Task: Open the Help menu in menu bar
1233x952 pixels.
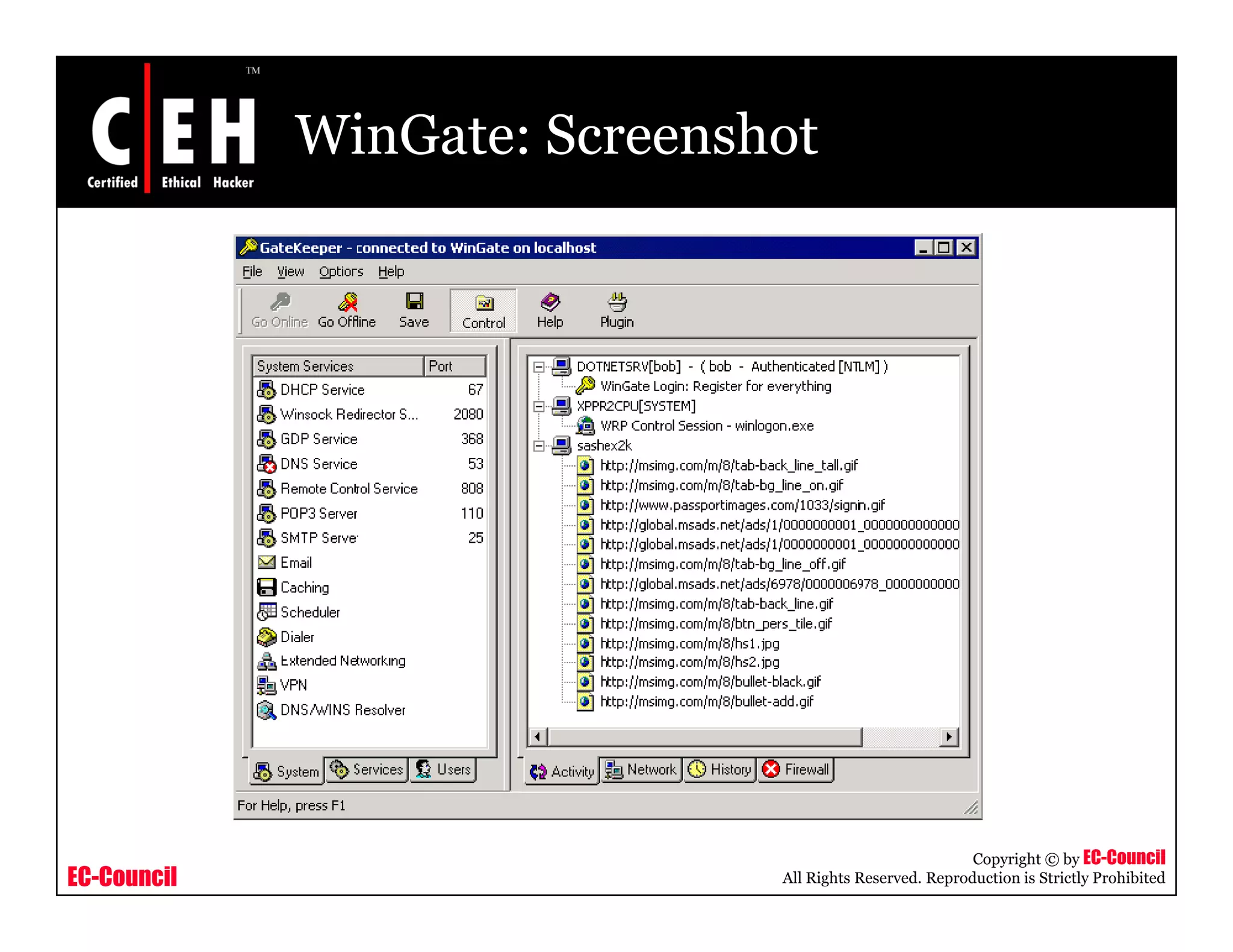Action: pos(391,271)
